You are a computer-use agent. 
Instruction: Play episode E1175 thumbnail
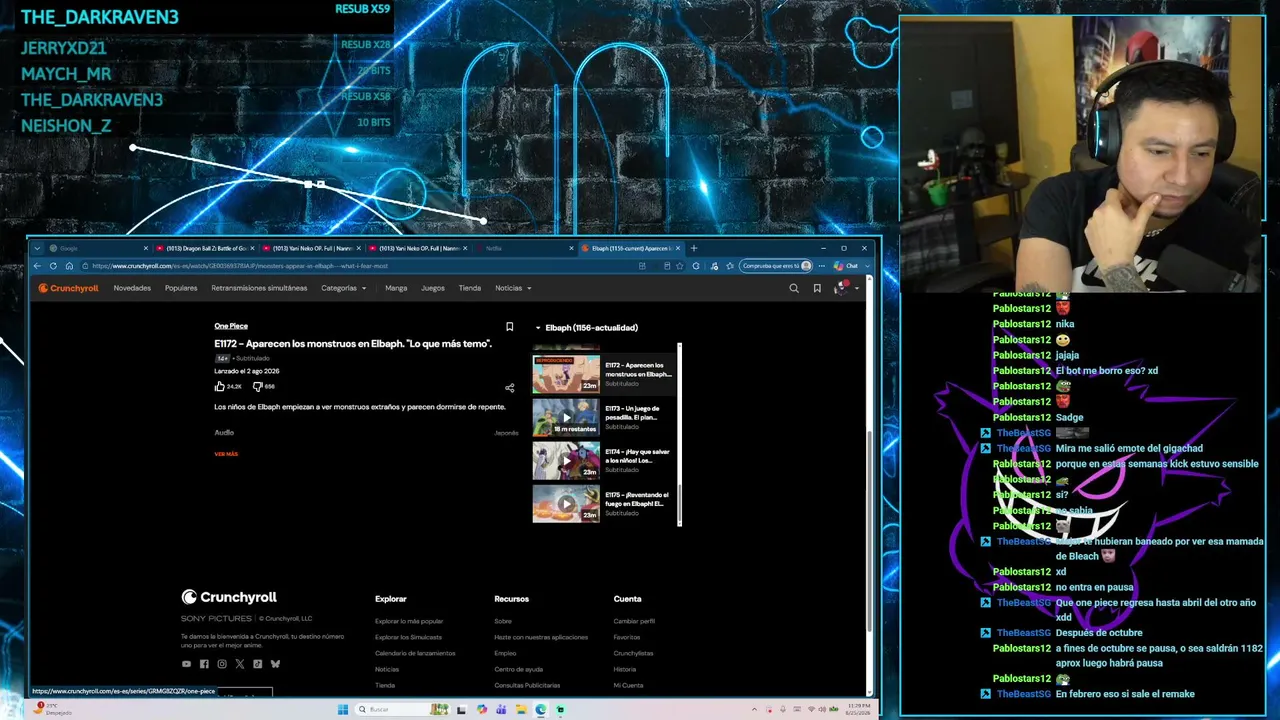click(x=566, y=504)
